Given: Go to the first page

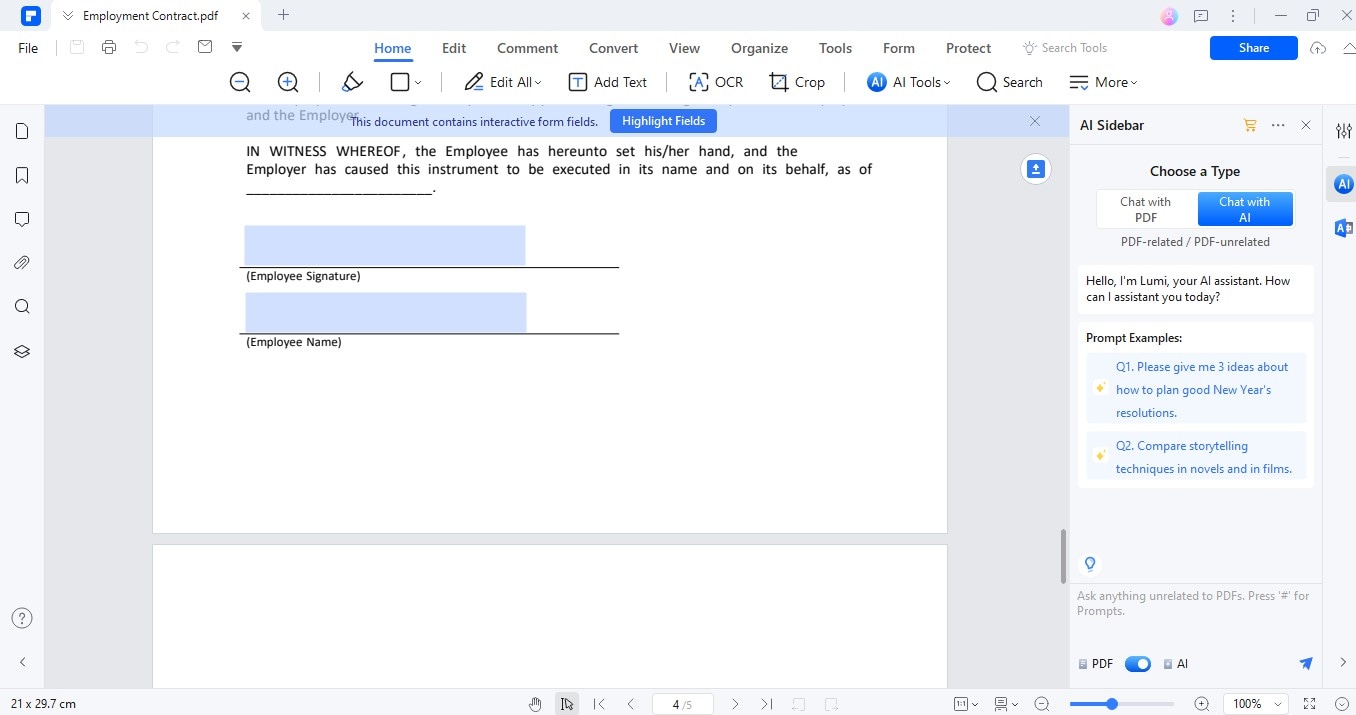Looking at the screenshot, I should (x=599, y=704).
